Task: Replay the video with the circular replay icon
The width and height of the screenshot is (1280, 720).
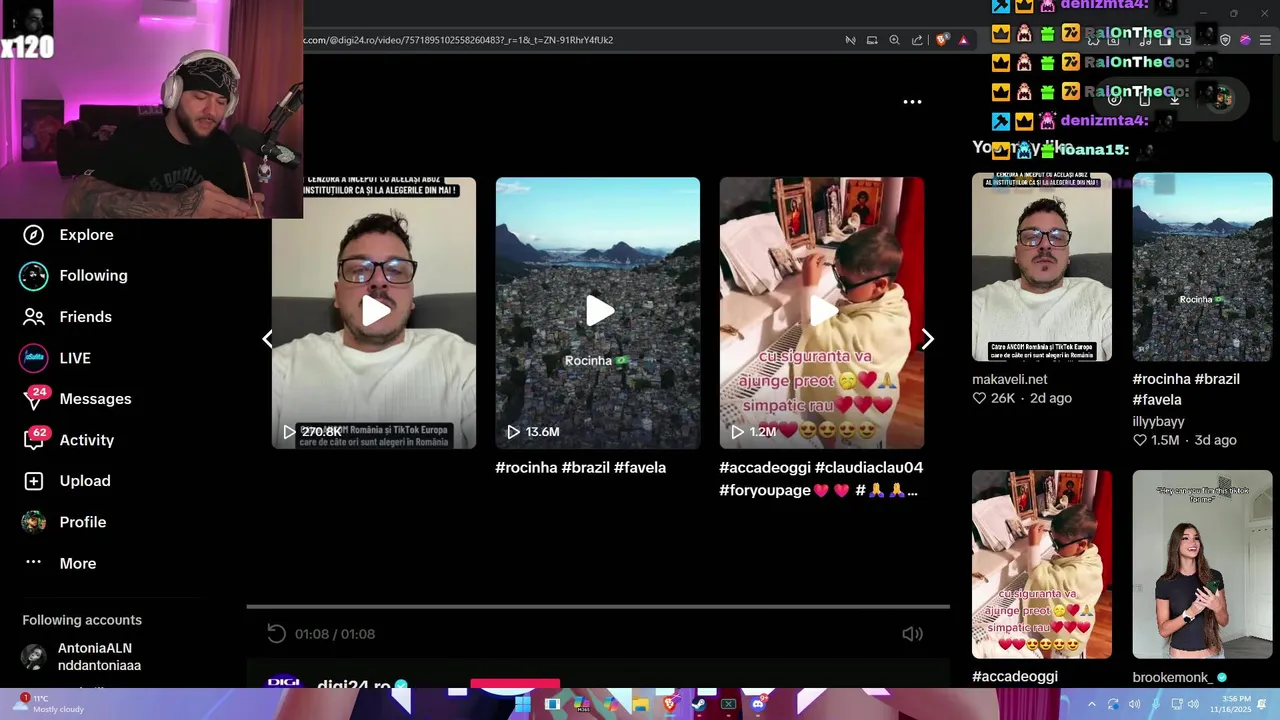Action: [x=276, y=633]
